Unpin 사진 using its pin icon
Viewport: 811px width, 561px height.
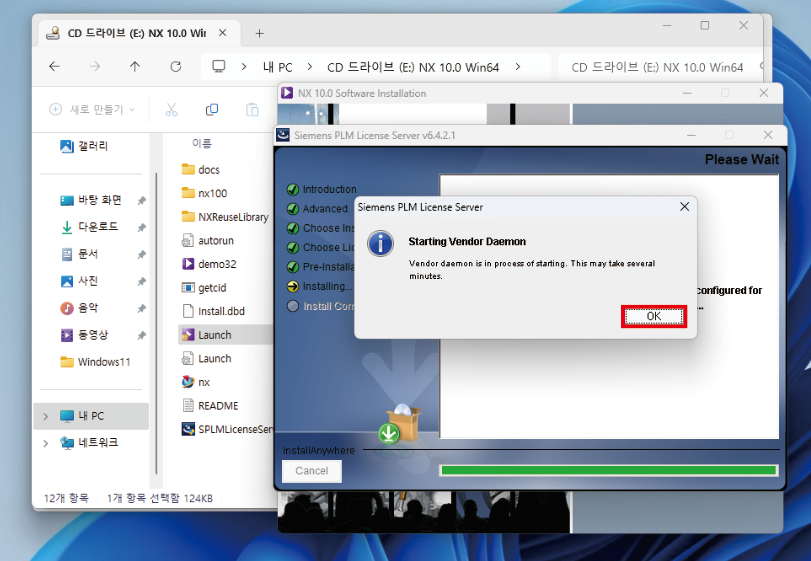point(141,282)
